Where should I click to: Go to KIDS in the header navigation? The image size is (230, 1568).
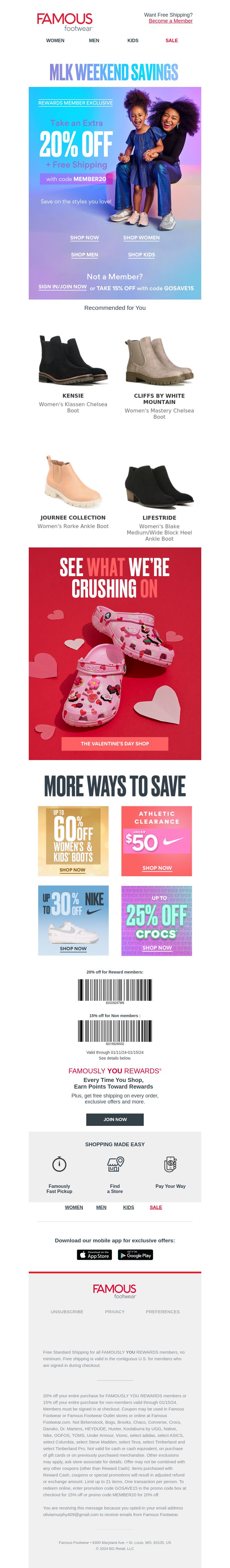coord(133,41)
